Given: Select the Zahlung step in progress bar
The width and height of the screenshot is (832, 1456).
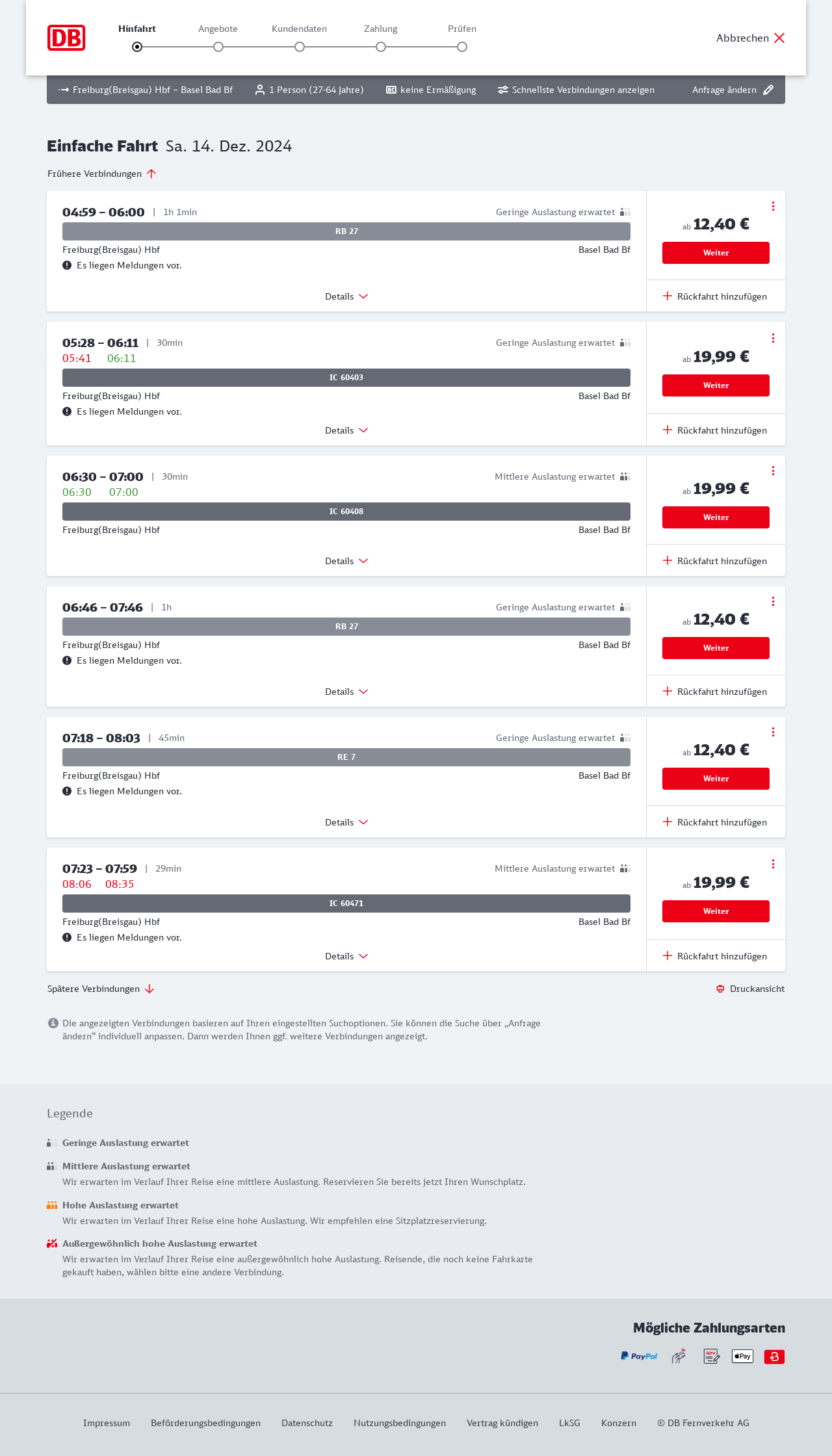Looking at the screenshot, I should pyautogui.click(x=381, y=47).
